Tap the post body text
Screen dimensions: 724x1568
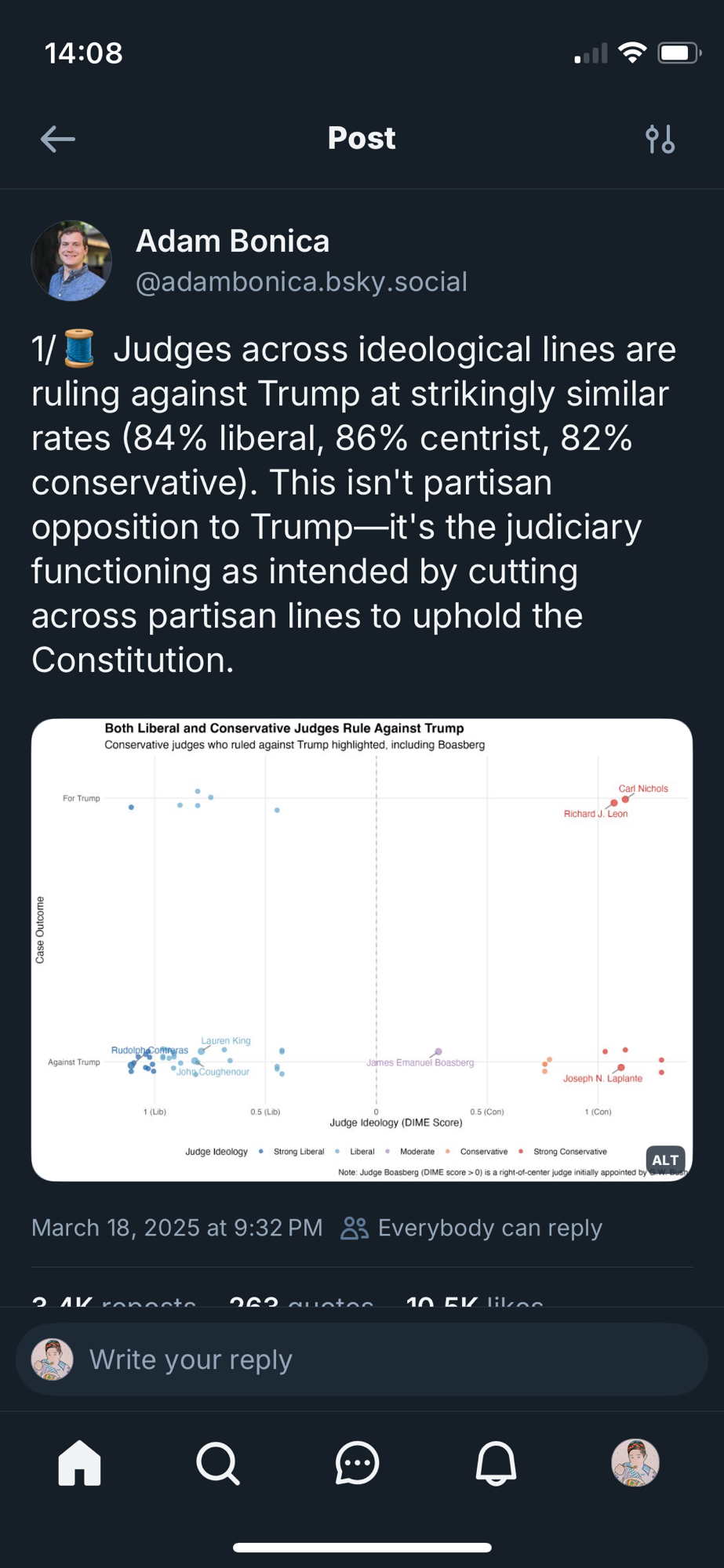coord(353,504)
